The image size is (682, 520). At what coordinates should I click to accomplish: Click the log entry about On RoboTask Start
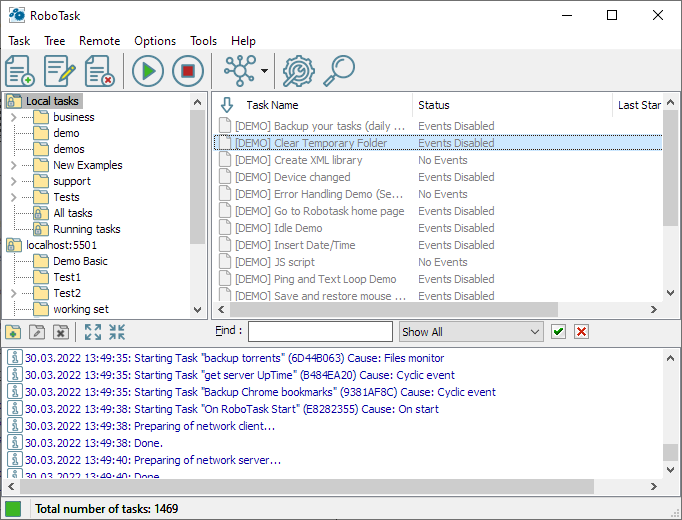pos(232,409)
